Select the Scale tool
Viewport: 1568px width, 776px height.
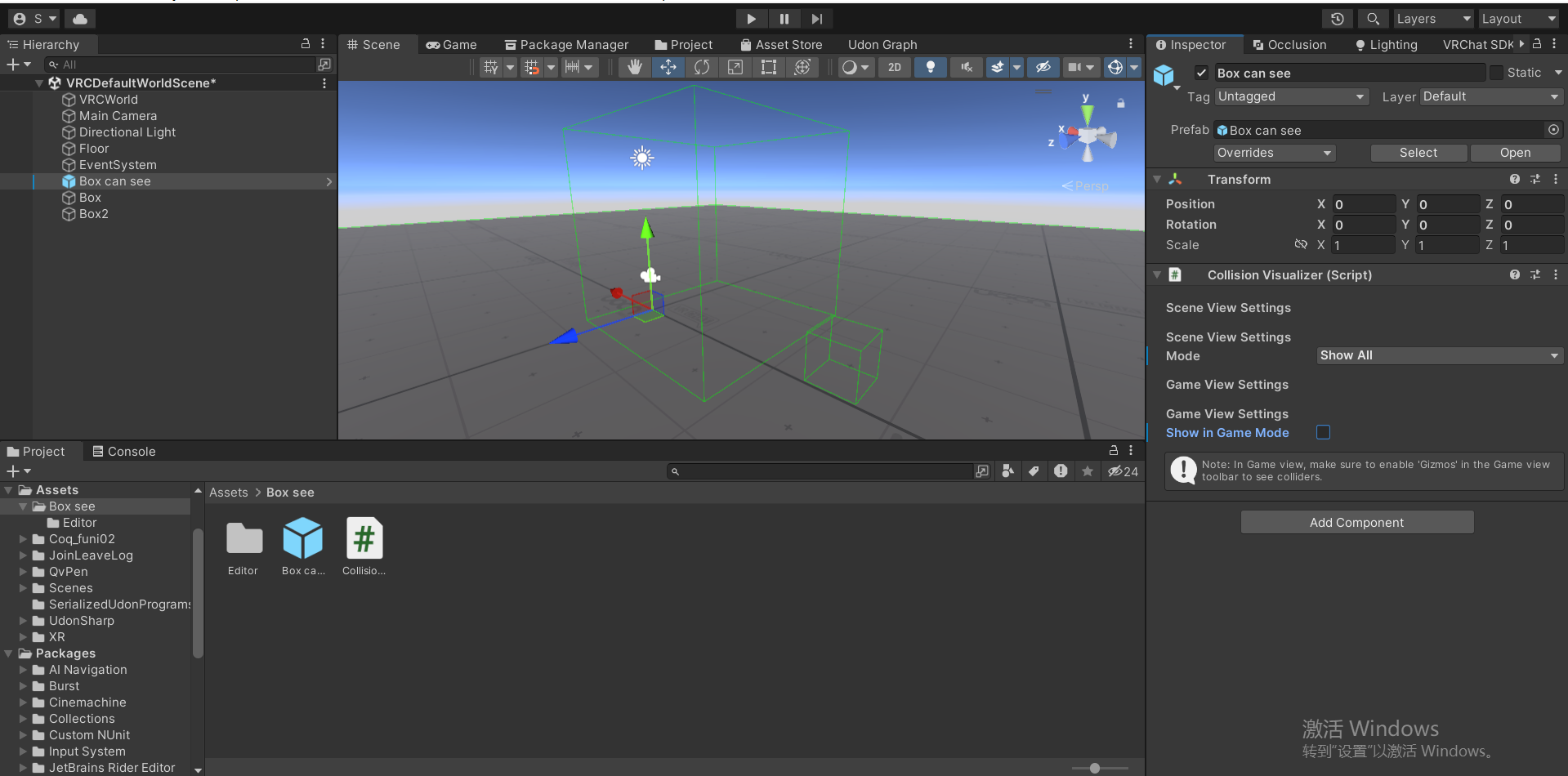[735, 67]
